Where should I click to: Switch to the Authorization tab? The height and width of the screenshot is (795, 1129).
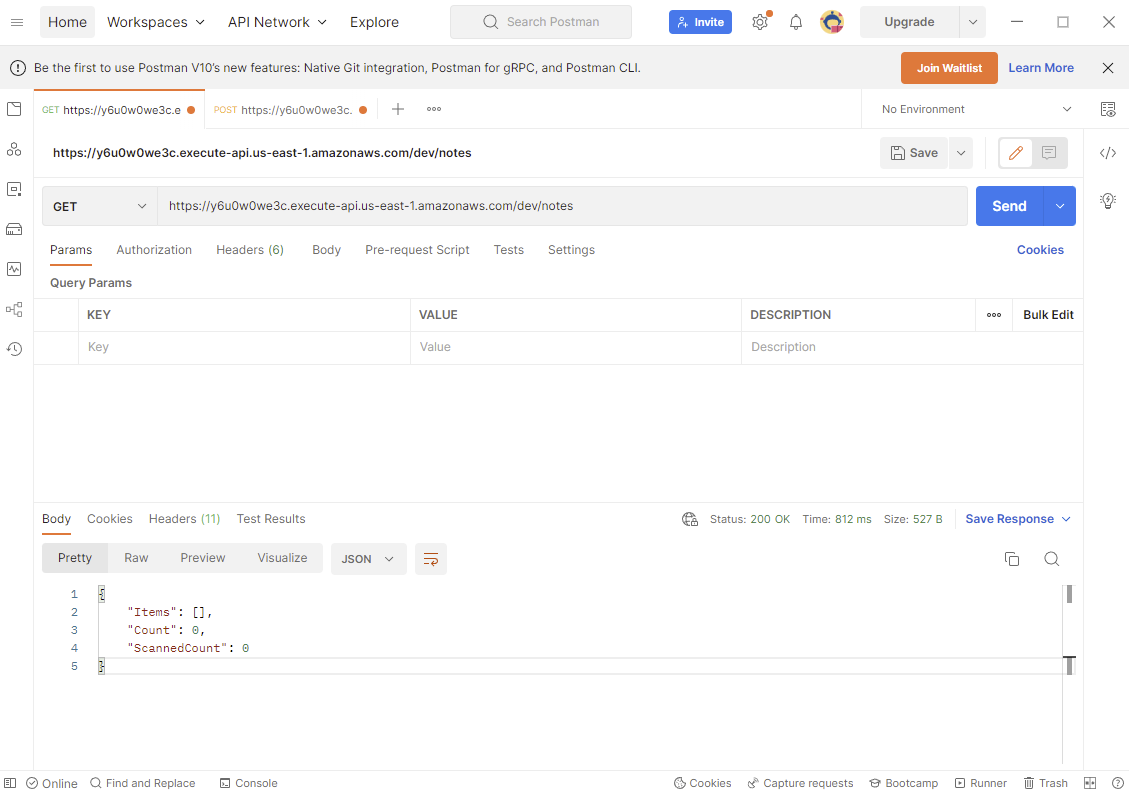(x=154, y=250)
